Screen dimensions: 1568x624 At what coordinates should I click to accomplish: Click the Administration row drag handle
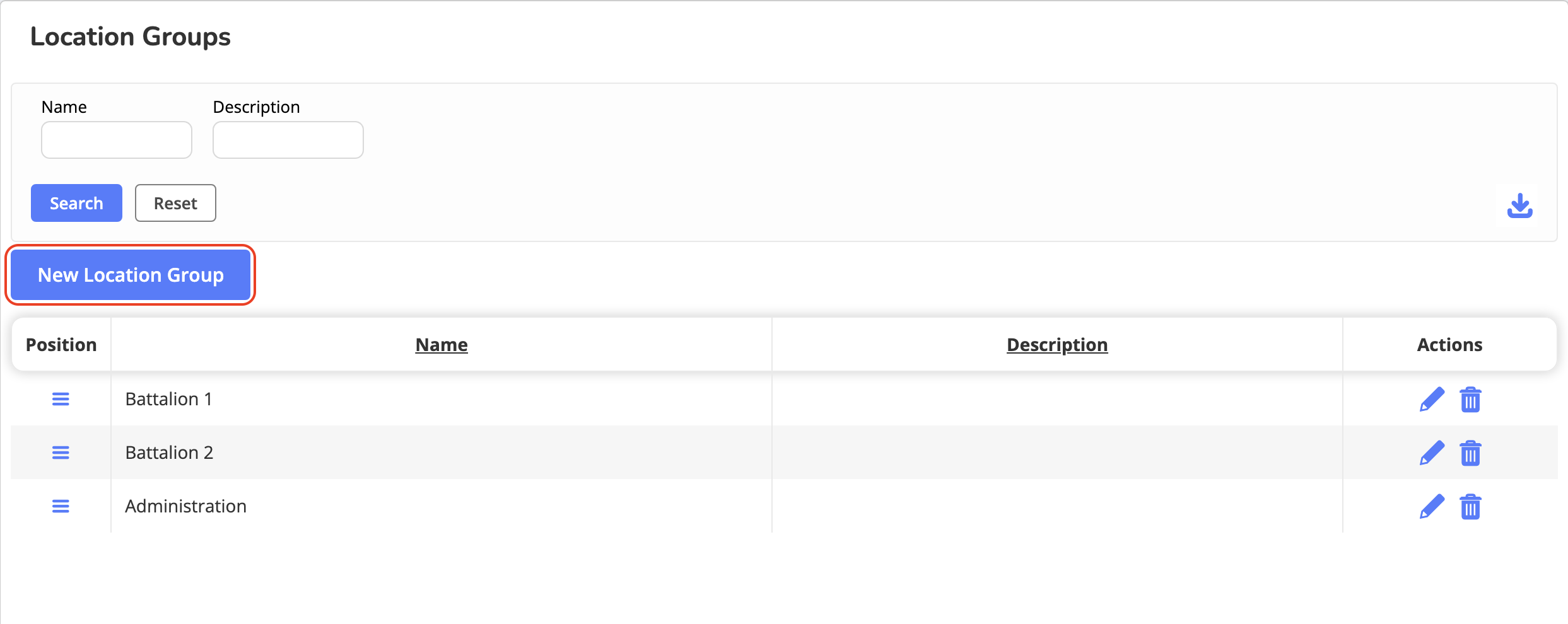click(61, 506)
